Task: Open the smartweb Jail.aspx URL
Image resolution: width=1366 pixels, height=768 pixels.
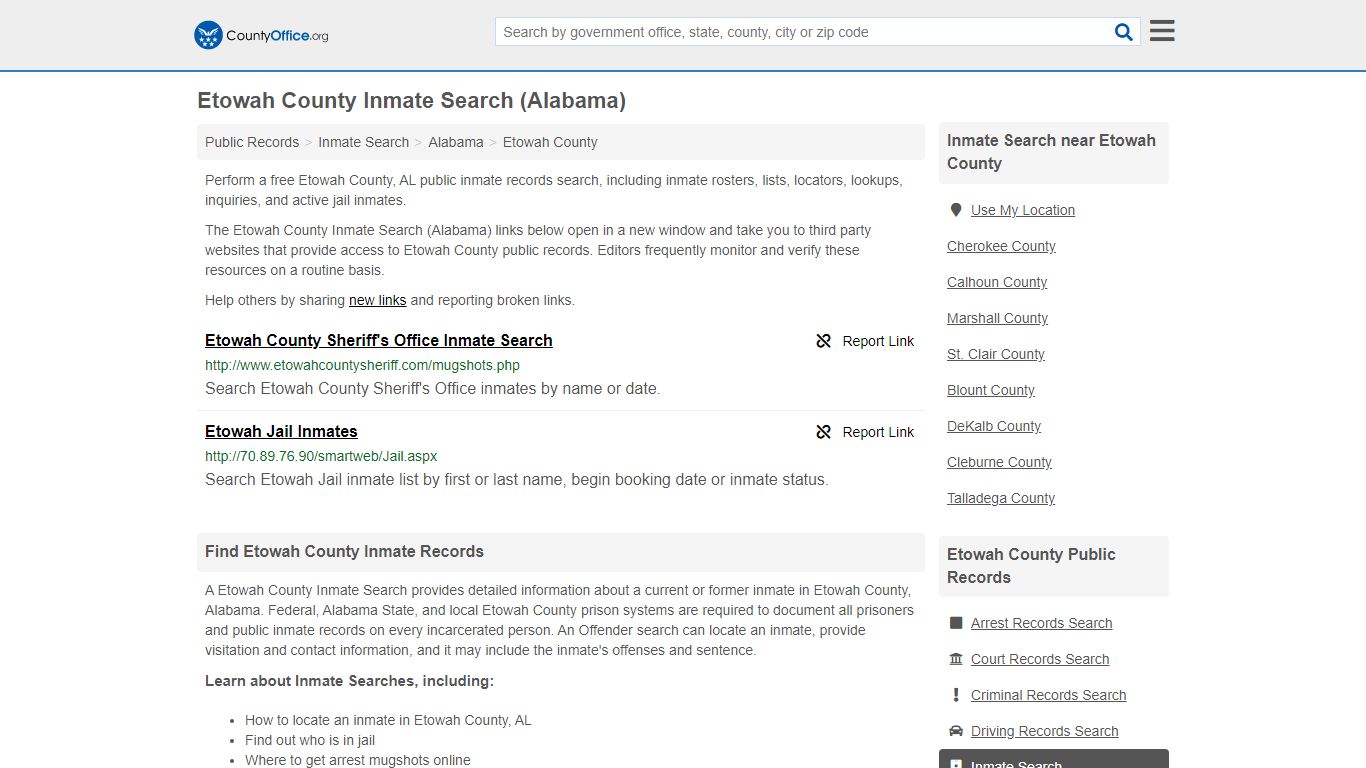Action: click(321, 456)
